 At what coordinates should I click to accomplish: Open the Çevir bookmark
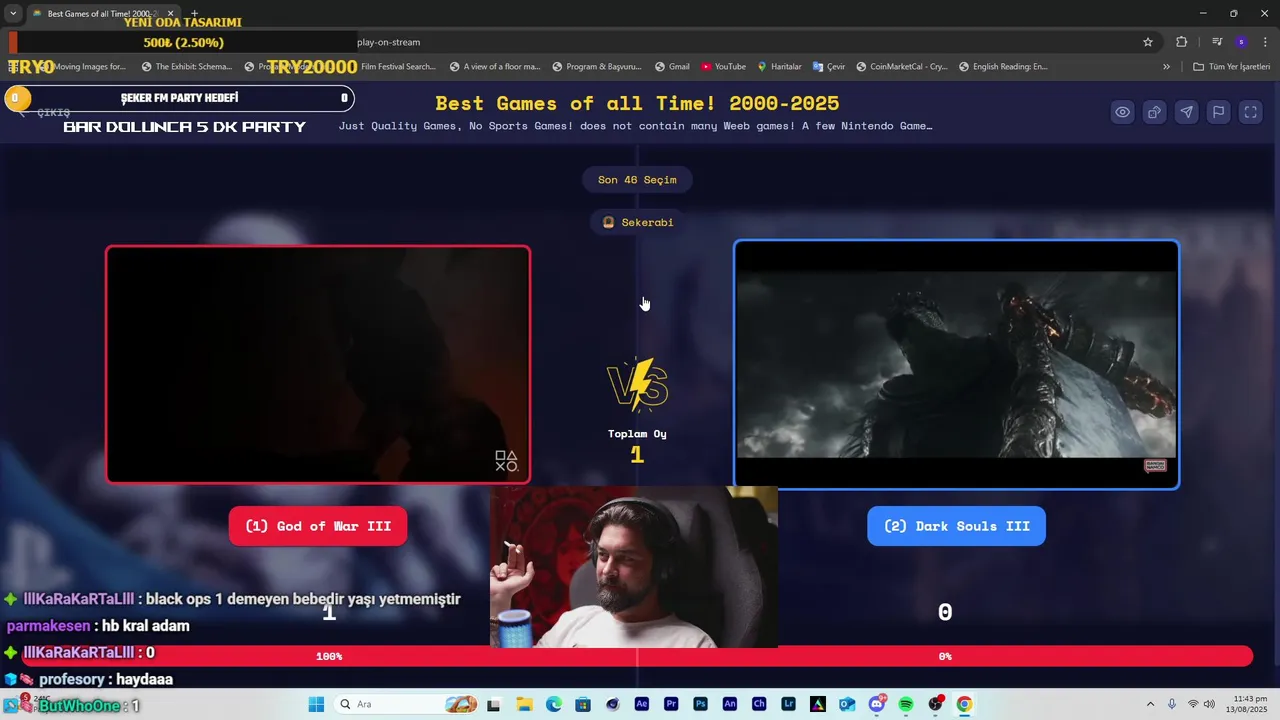(x=829, y=67)
